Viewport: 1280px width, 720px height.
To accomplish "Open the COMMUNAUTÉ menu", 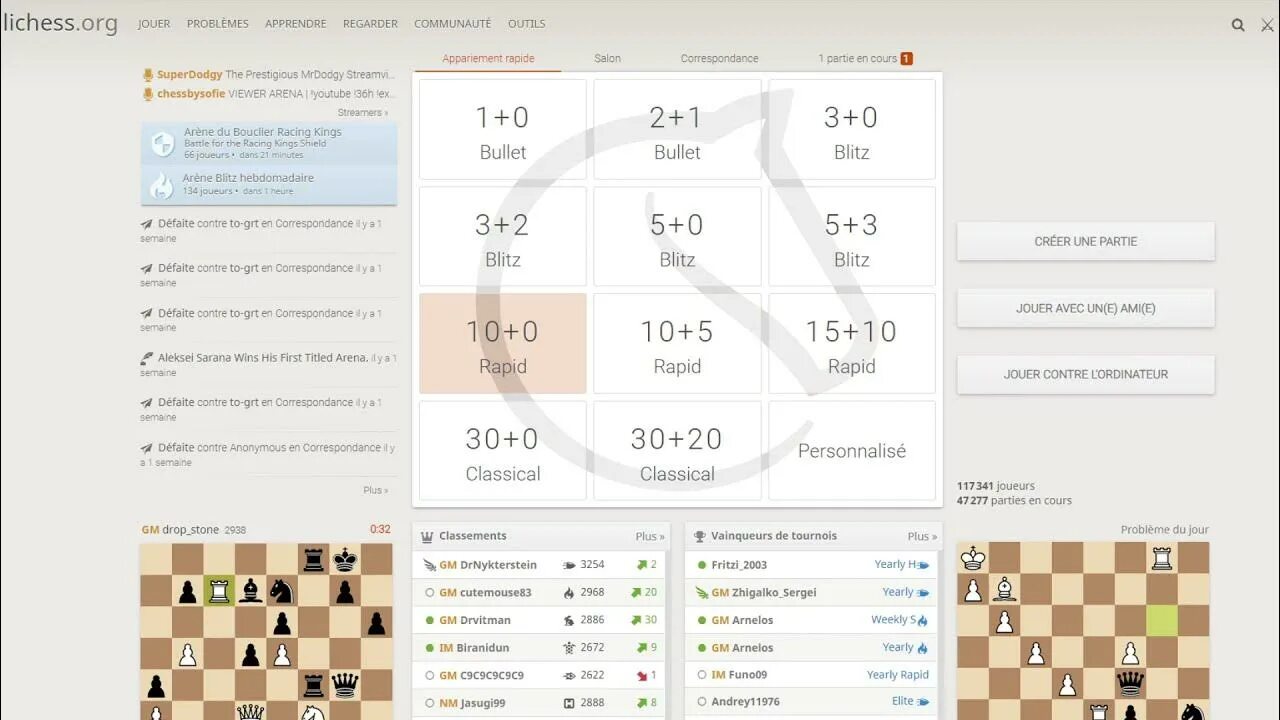I will click(x=453, y=24).
